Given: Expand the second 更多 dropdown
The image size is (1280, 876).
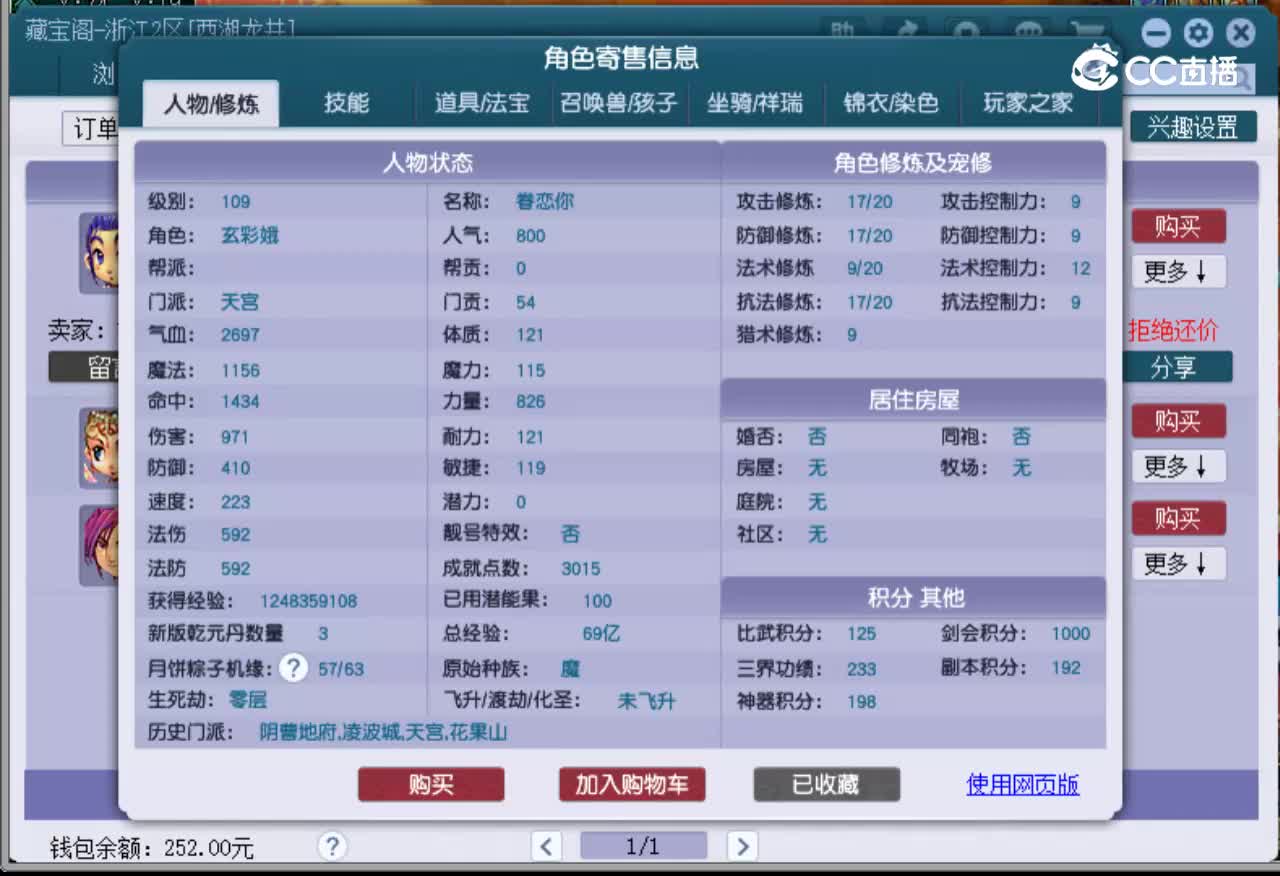Looking at the screenshot, I should coord(1178,467).
